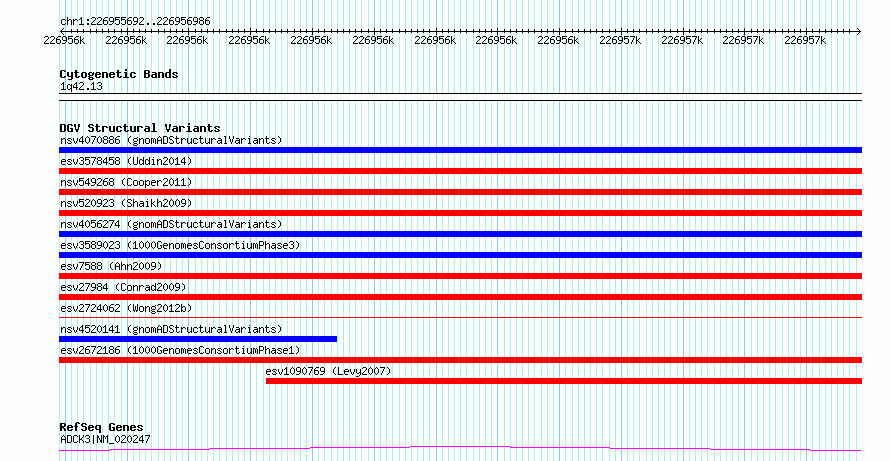Open the esv27984 (Conrad2009) label

point(123,287)
